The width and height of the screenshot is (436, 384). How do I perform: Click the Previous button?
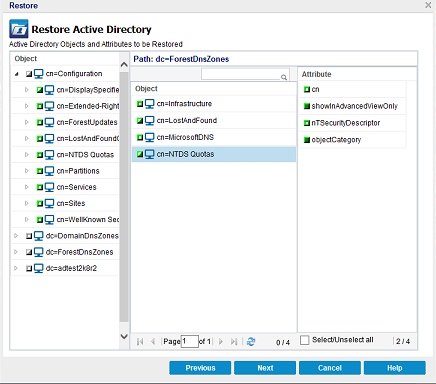(200, 368)
